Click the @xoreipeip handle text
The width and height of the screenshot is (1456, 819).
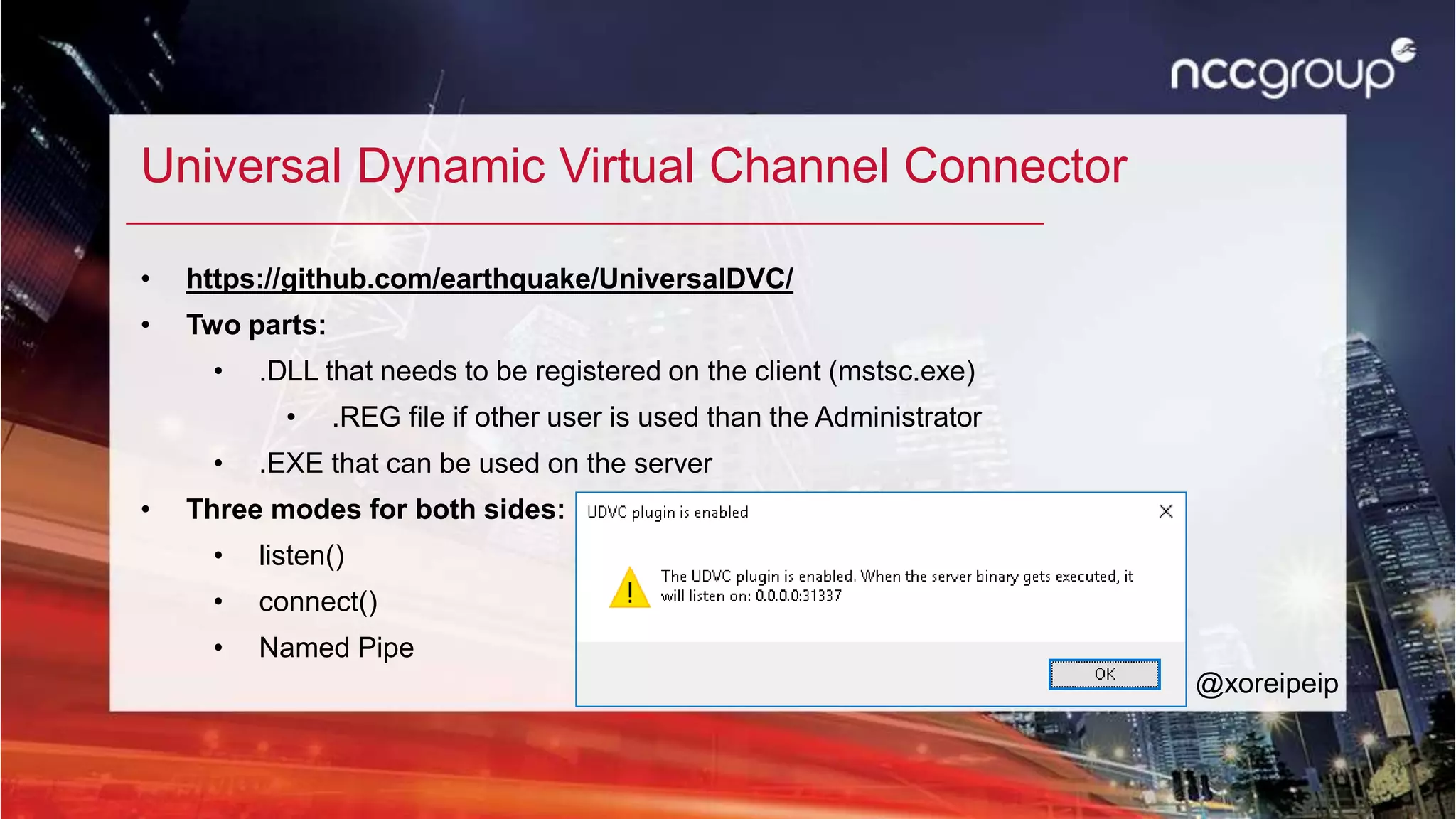pos(1267,683)
